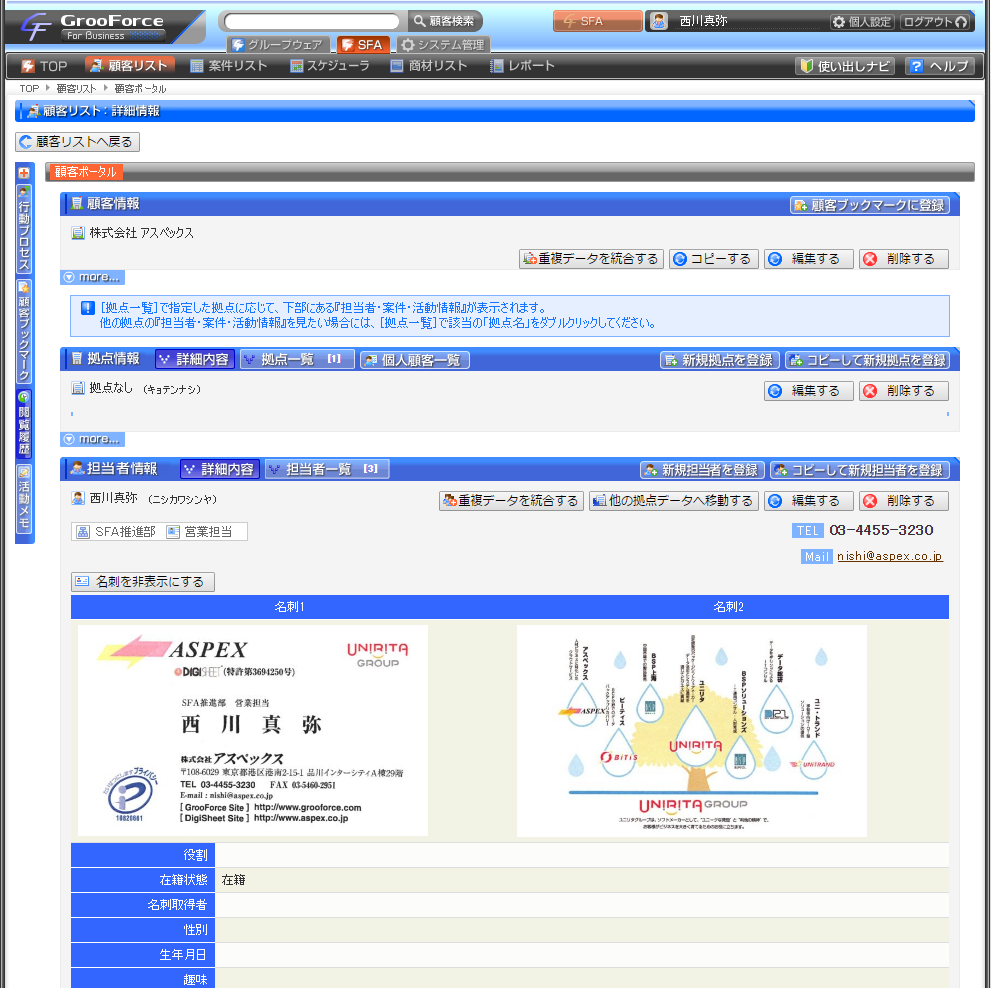The width and height of the screenshot is (991, 988).
Task: Expand more... under 顧客情報
Action: 92,277
